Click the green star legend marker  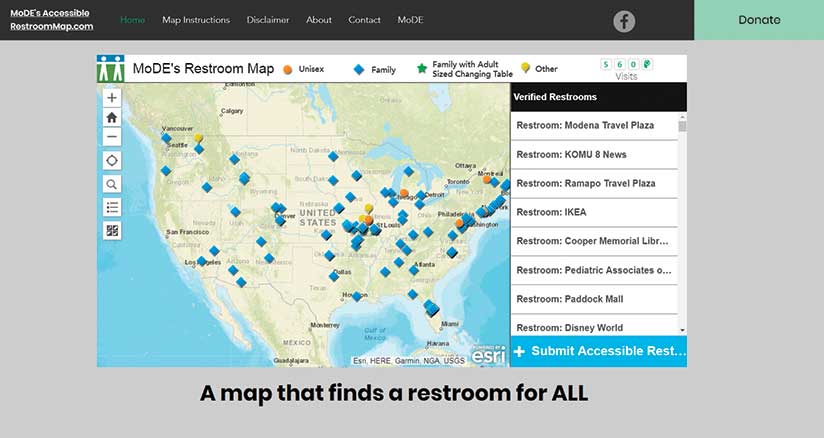point(421,68)
